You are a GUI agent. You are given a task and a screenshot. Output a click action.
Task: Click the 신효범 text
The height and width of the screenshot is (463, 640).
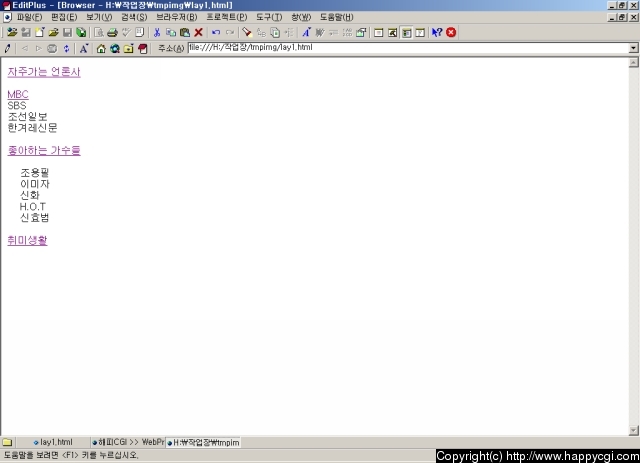[35, 218]
